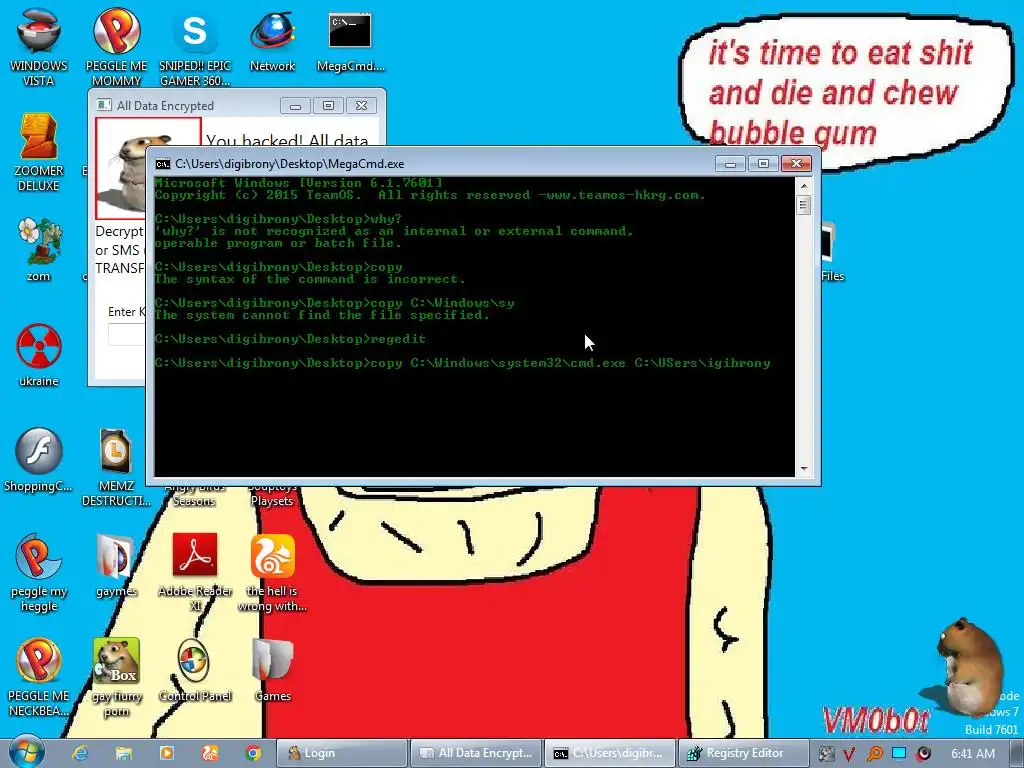The height and width of the screenshot is (768, 1024).
Task: Switch to the All Data Encrypt... taskbar window
Action: [x=477, y=753]
